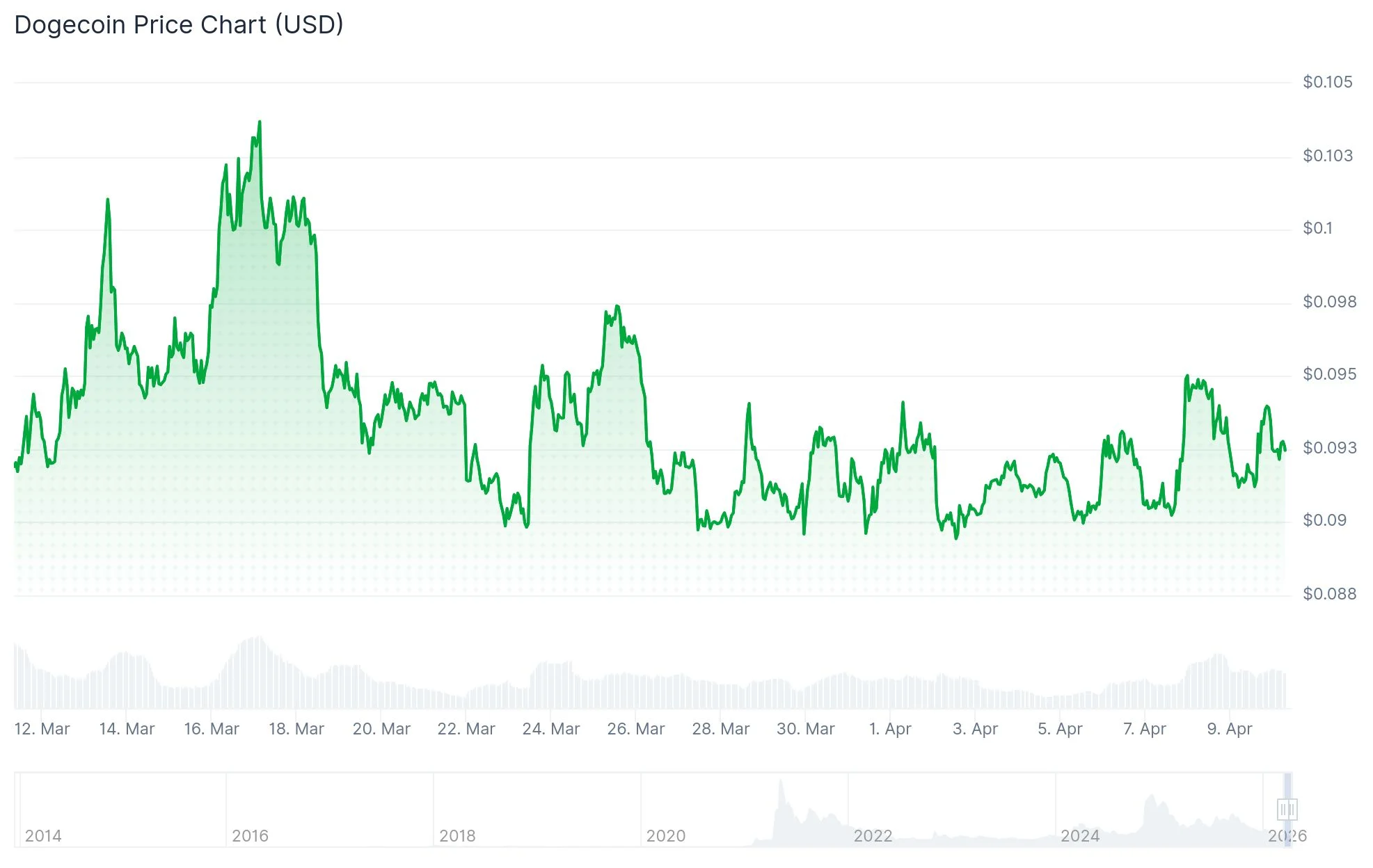Select the 24. Mar date axis label
Image resolution: width=1373 pixels, height=868 pixels.
(x=551, y=729)
